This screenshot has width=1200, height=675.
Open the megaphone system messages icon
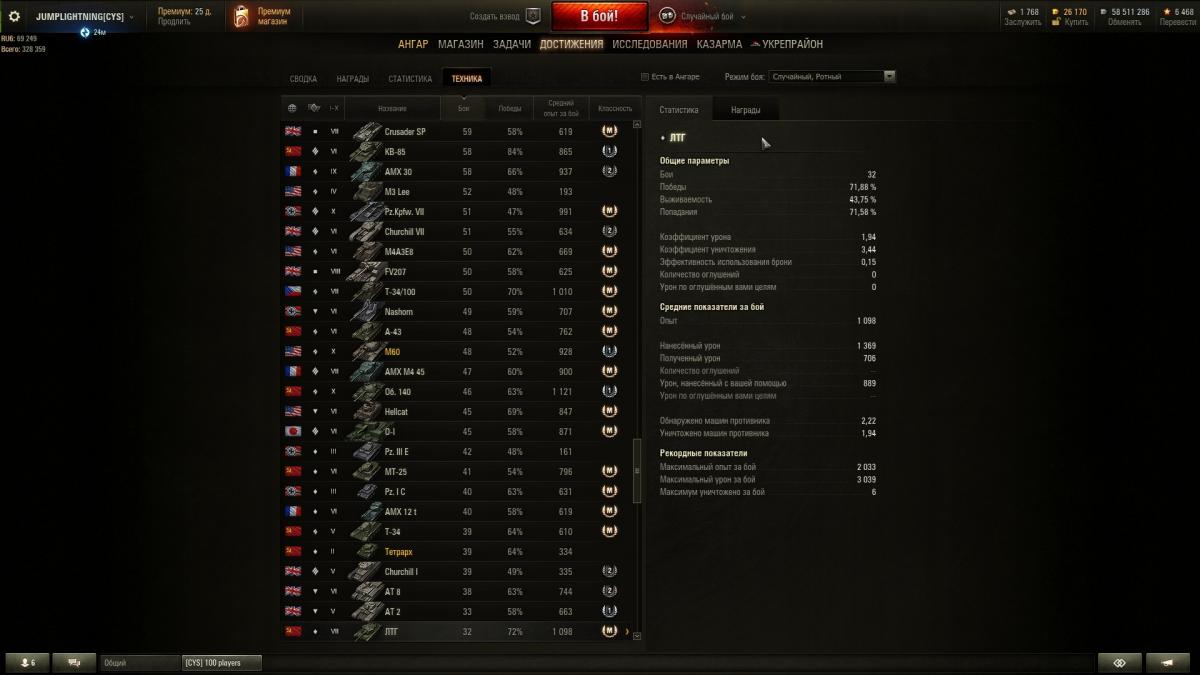1167,663
